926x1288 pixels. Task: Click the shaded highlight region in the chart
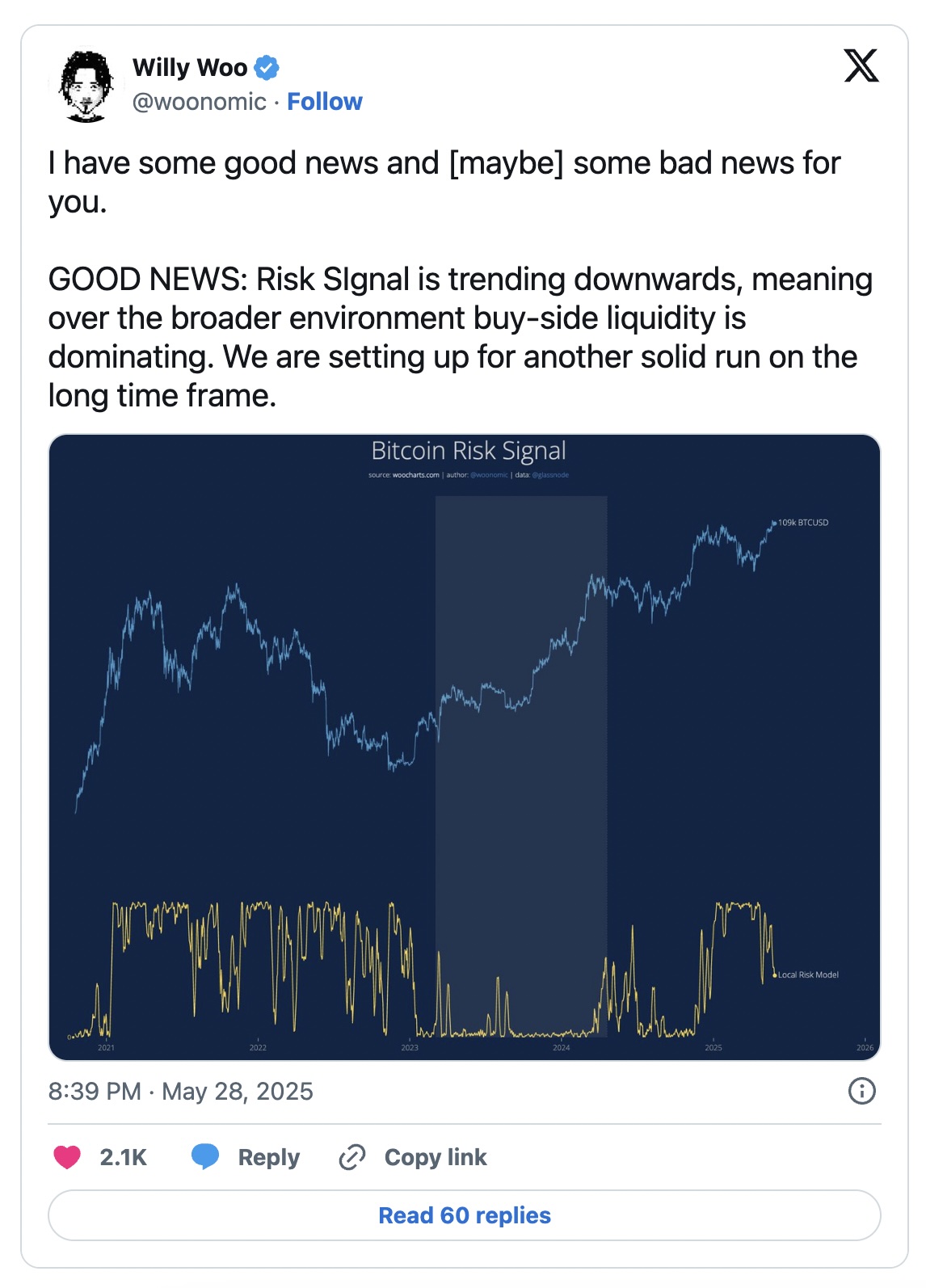coord(521,766)
